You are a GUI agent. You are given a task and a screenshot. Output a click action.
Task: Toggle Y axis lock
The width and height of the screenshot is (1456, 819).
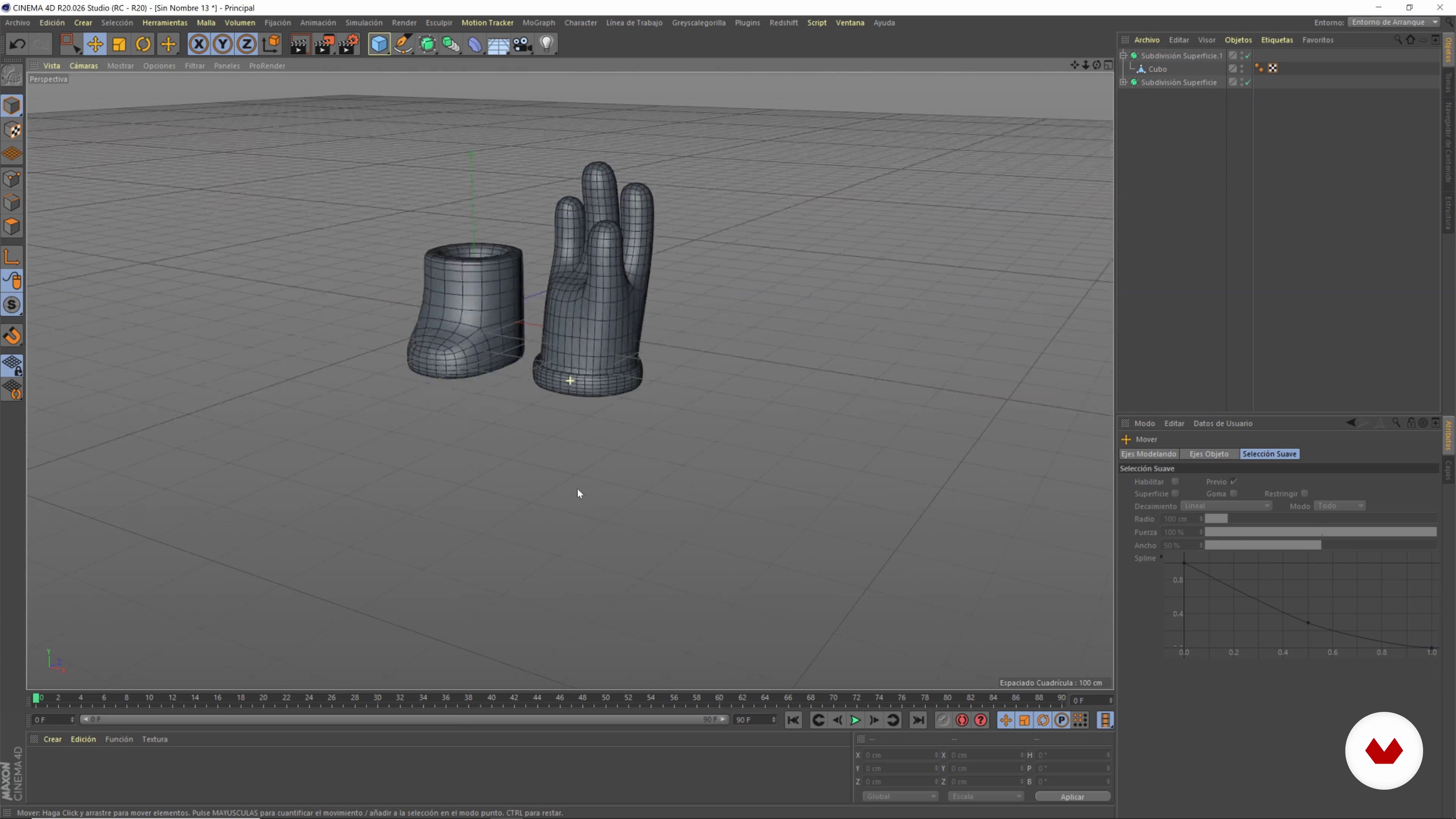pyautogui.click(x=223, y=44)
